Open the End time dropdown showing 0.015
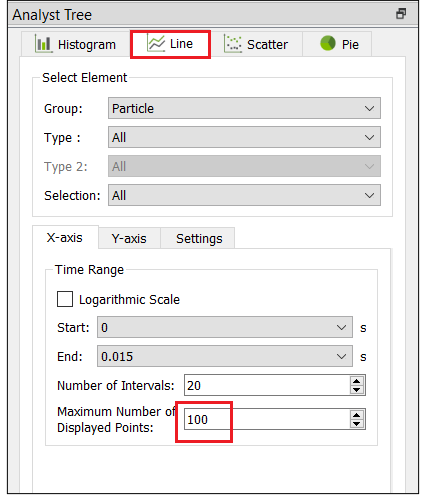Viewport: 426px width, 499px height. 225,356
